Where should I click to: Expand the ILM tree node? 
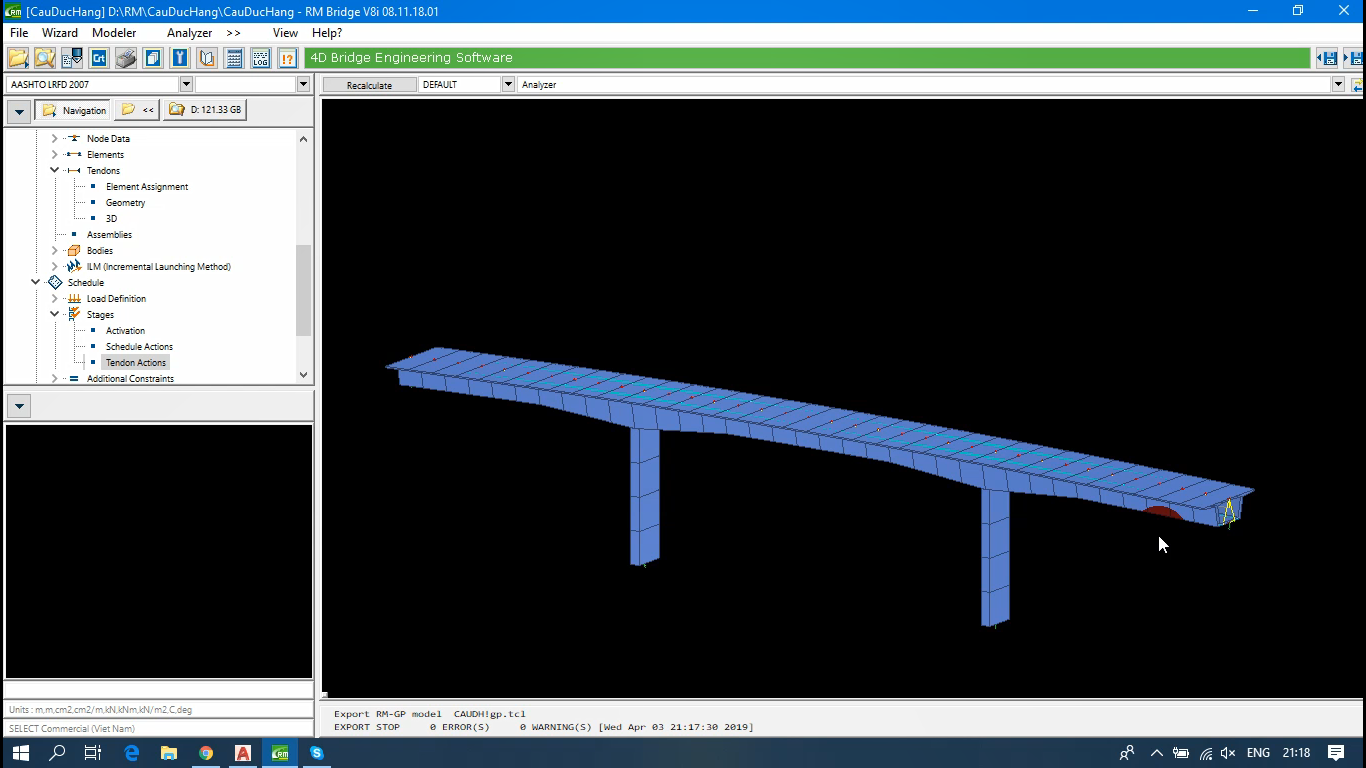[x=54, y=267]
